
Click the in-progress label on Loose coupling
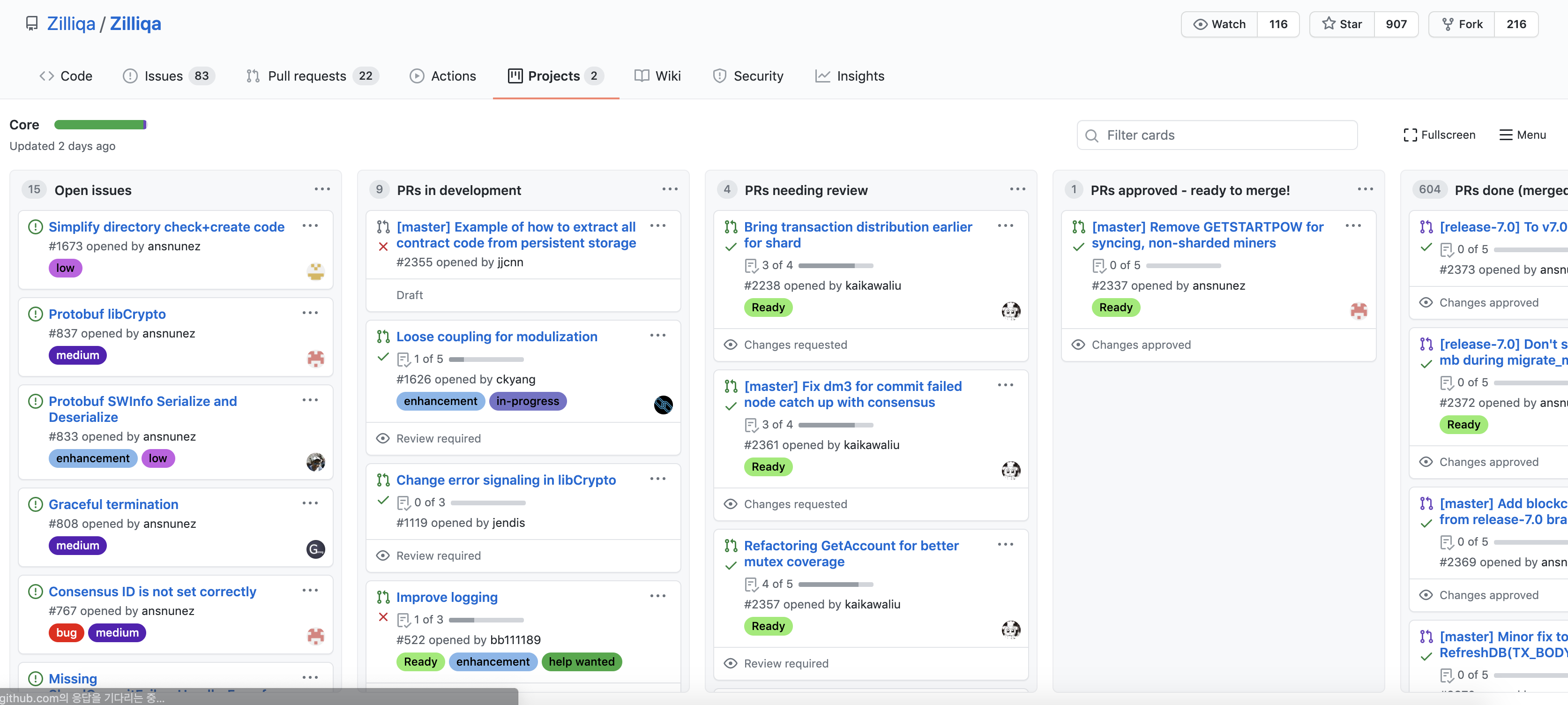coord(527,401)
